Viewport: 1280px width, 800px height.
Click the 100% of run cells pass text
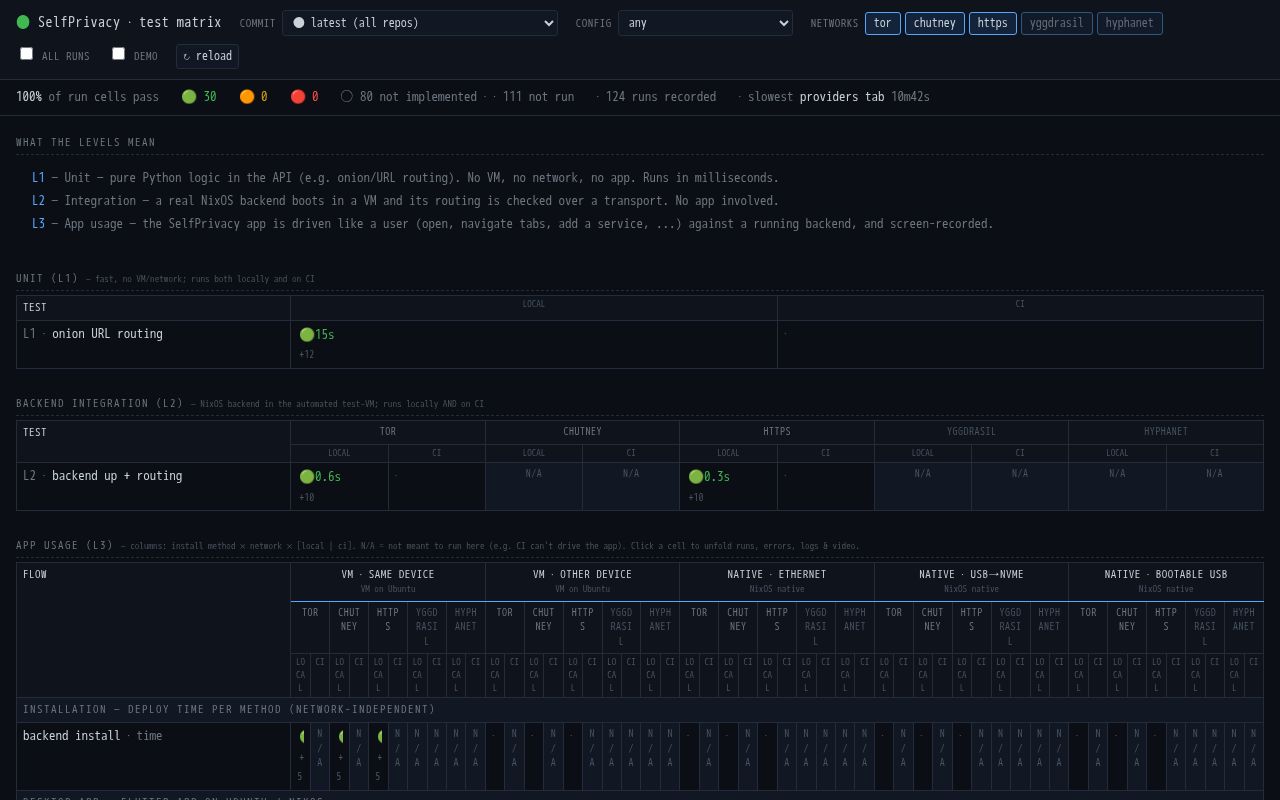click(x=87, y=97)
